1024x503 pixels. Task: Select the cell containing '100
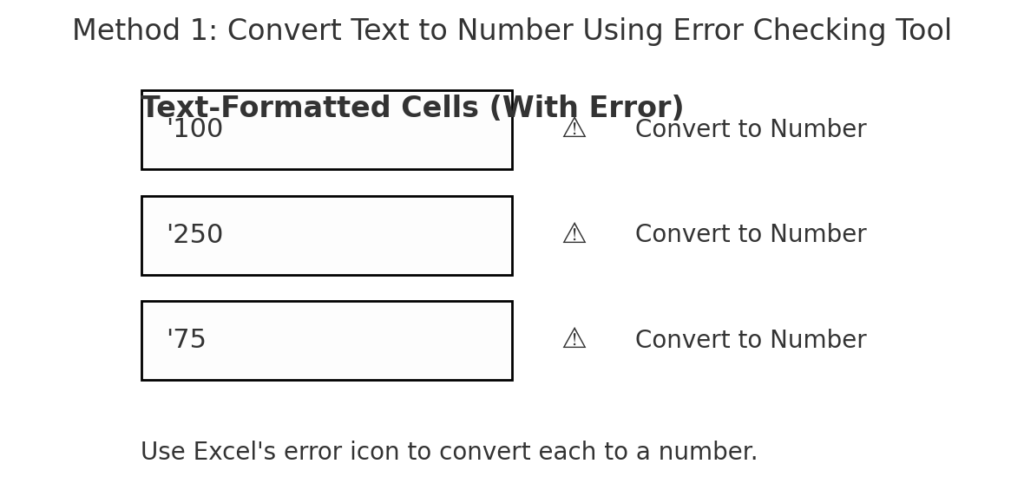pos(327,130)
